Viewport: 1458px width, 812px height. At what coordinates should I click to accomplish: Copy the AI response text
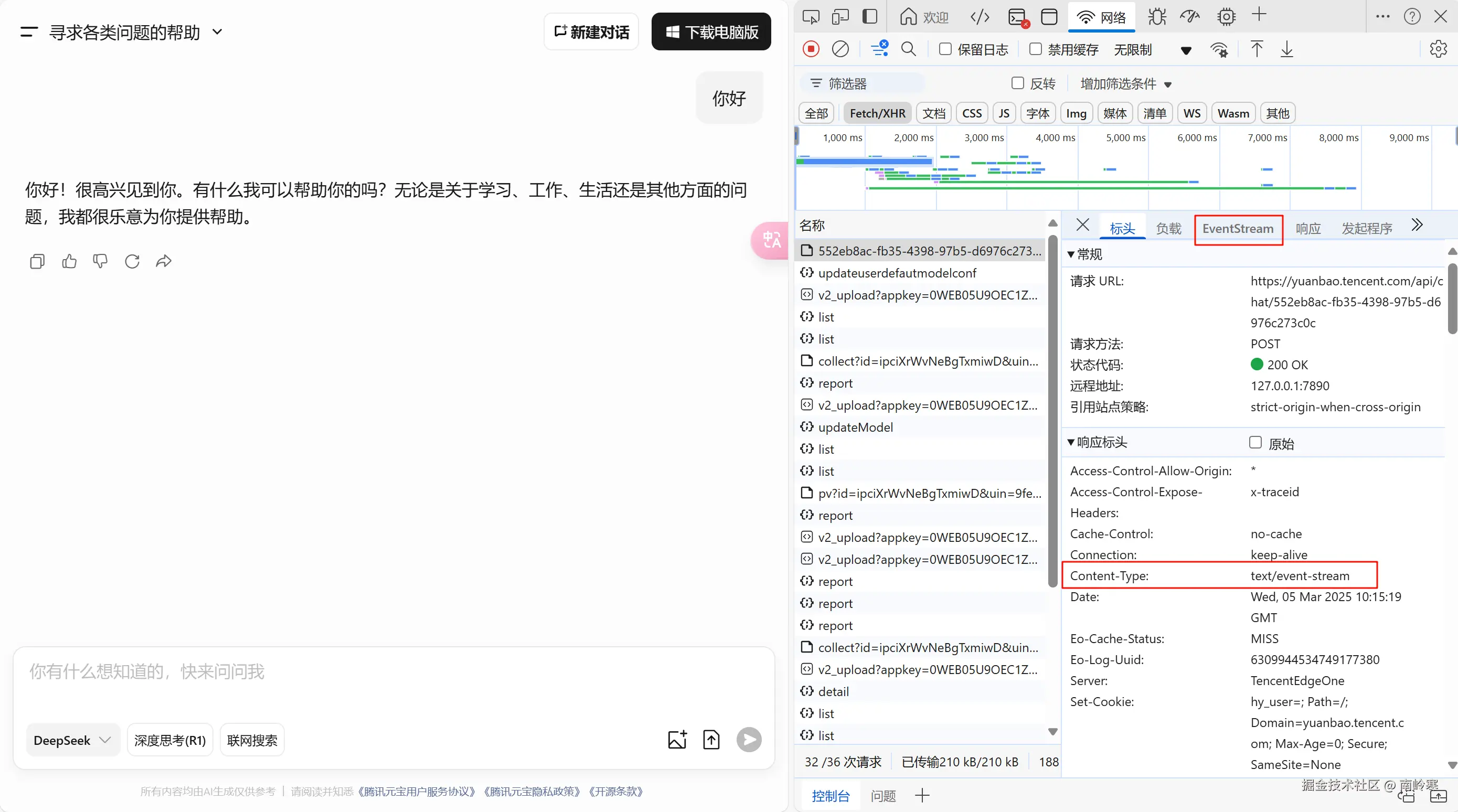point(37,261)
